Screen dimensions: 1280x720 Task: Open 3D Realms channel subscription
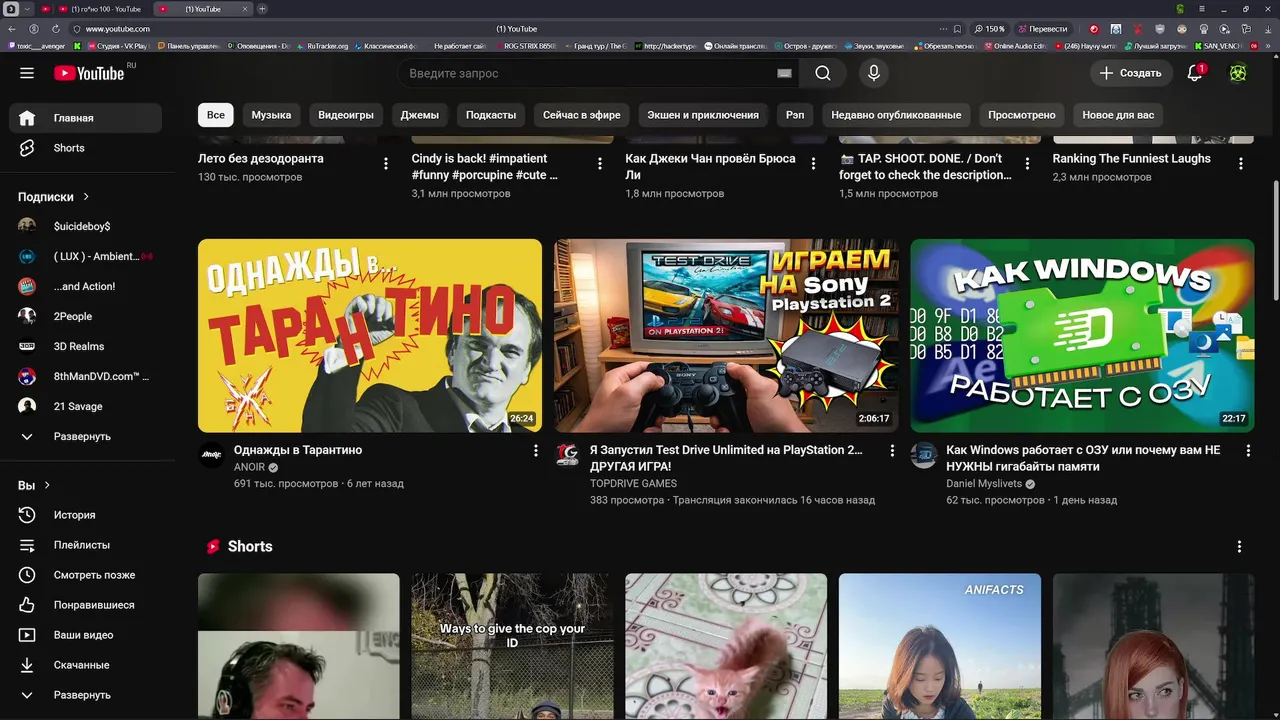(x=85, y=346)
